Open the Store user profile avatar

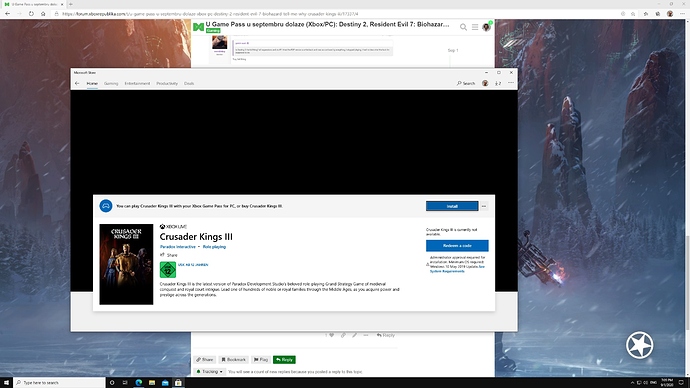pos(485,83)
